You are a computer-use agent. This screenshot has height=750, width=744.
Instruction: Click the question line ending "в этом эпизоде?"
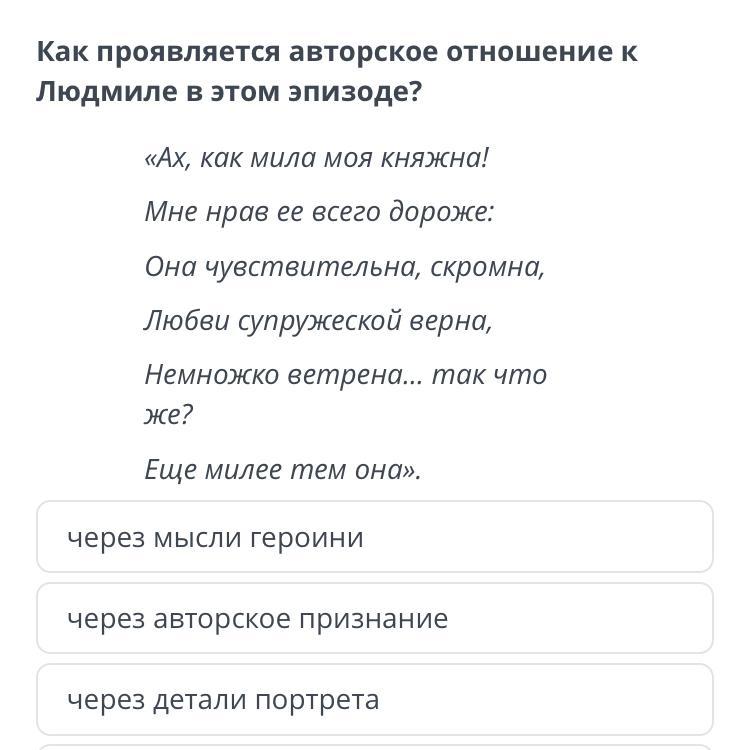pyautogui.click(x=229, y=92)
